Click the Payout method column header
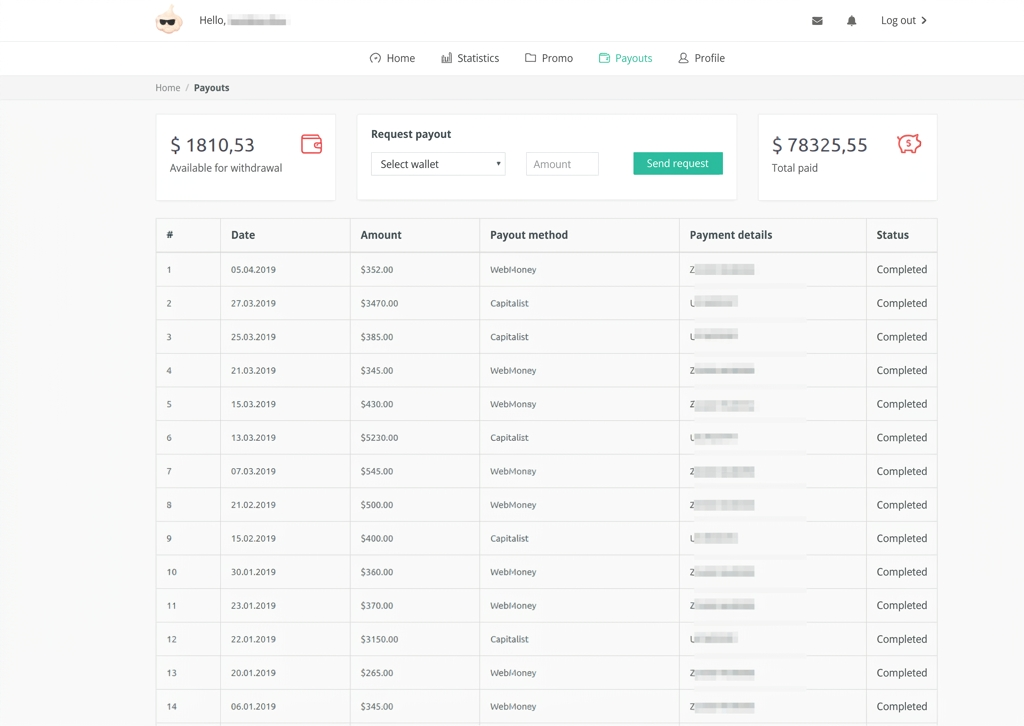Image resolution: width=1024 pixels, height=726 pixels. tap(529, 235)
